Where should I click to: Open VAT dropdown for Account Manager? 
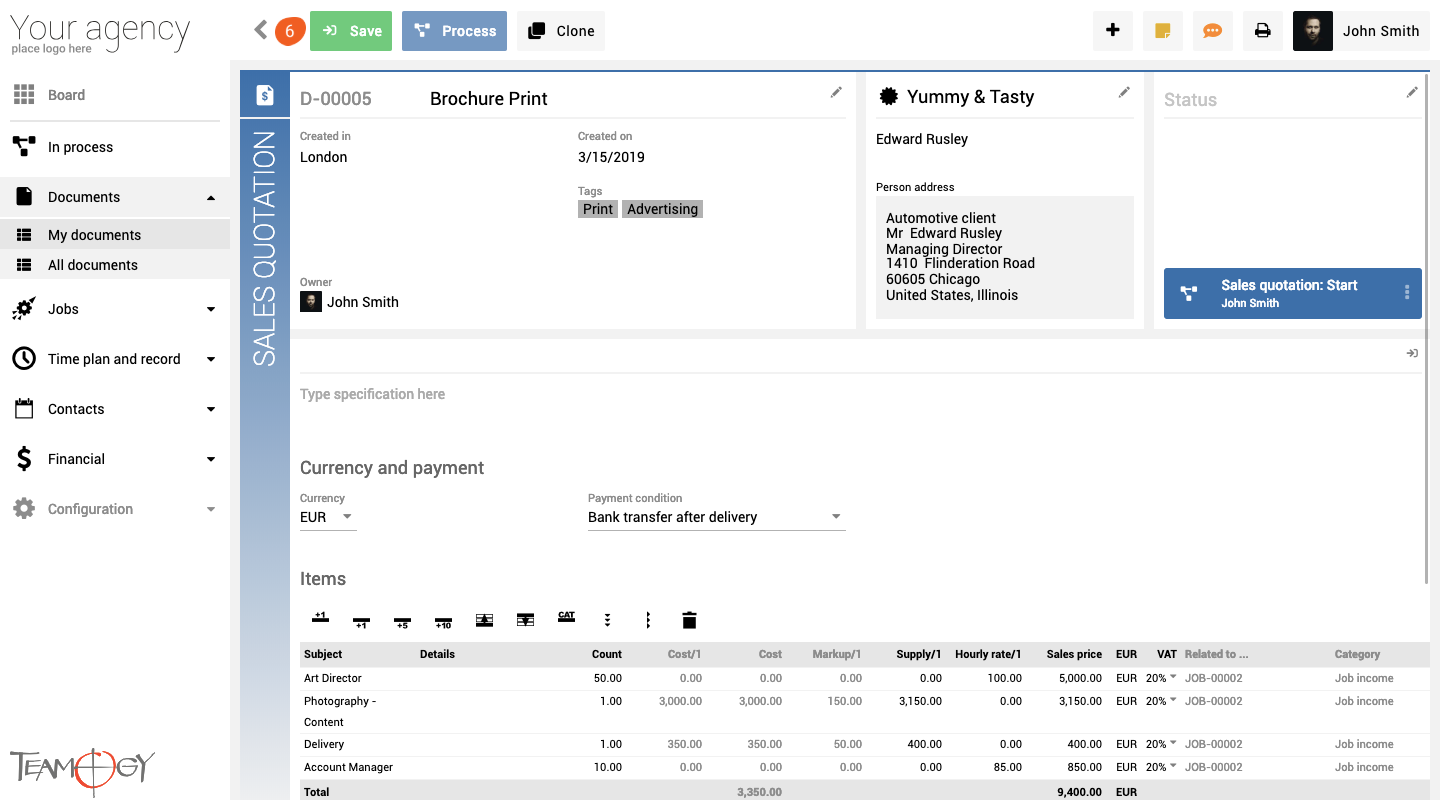(x=1161, y=767)
